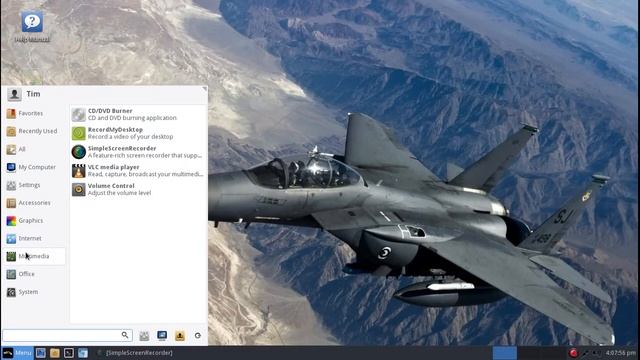
Task: Open the Office category
Action: [x=34, y=274]
